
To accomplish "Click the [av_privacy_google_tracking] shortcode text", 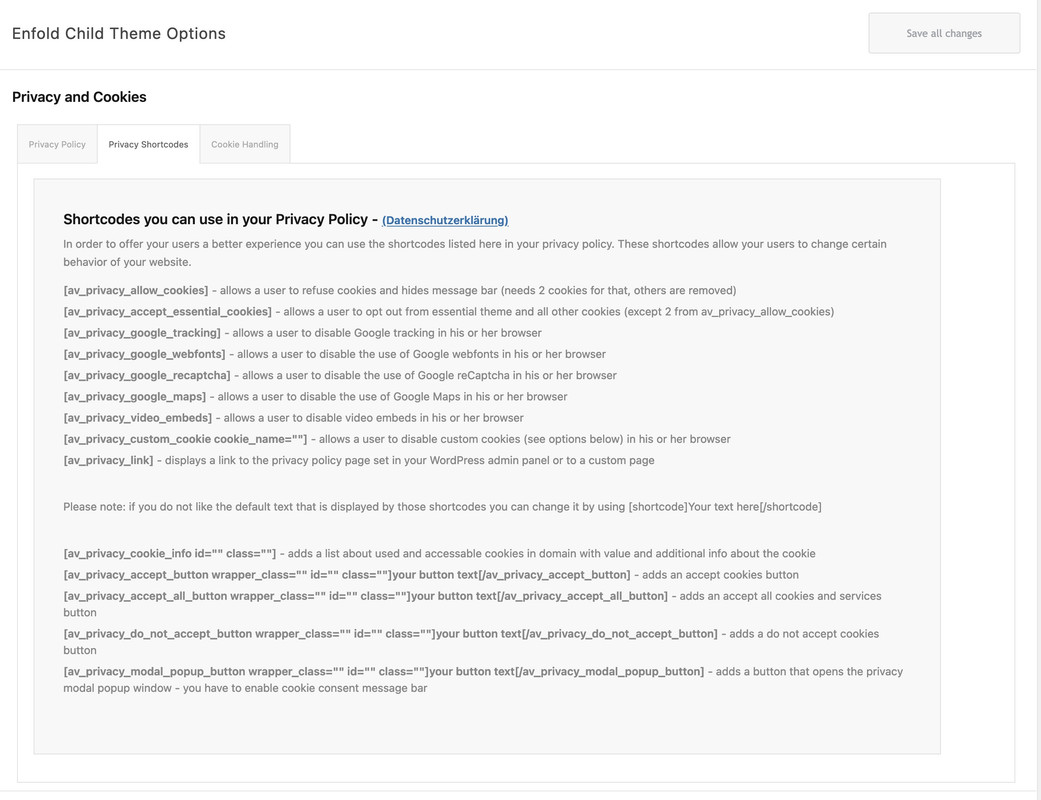I will 142,333.
